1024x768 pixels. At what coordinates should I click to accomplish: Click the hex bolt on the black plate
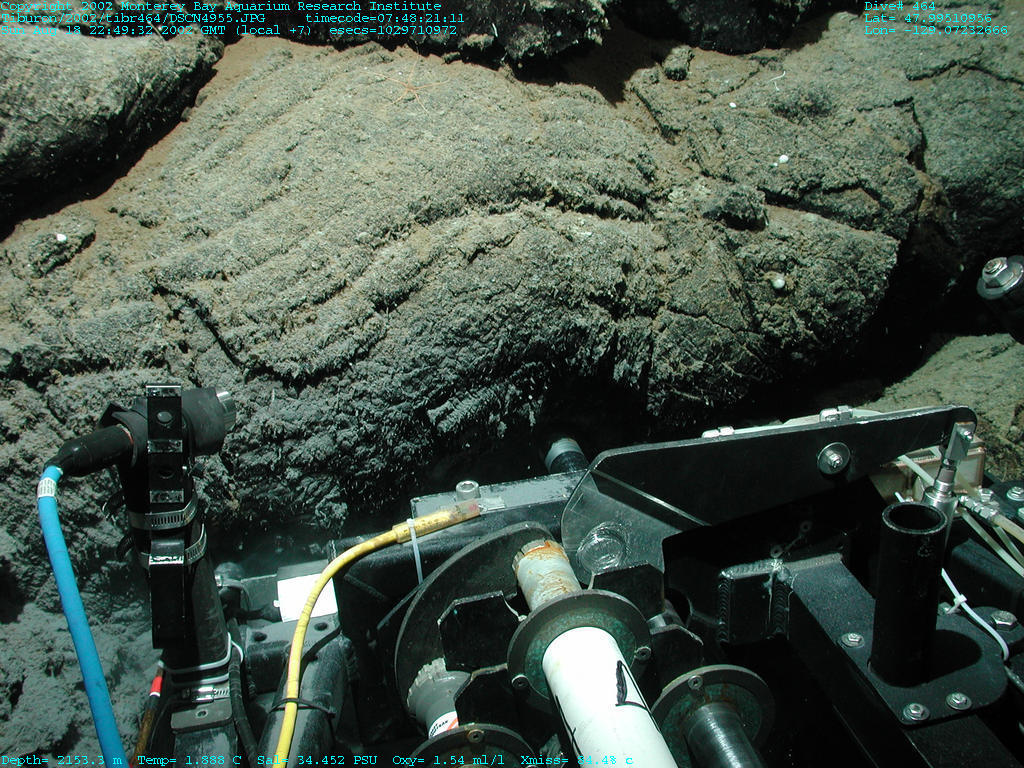(833, 459)
